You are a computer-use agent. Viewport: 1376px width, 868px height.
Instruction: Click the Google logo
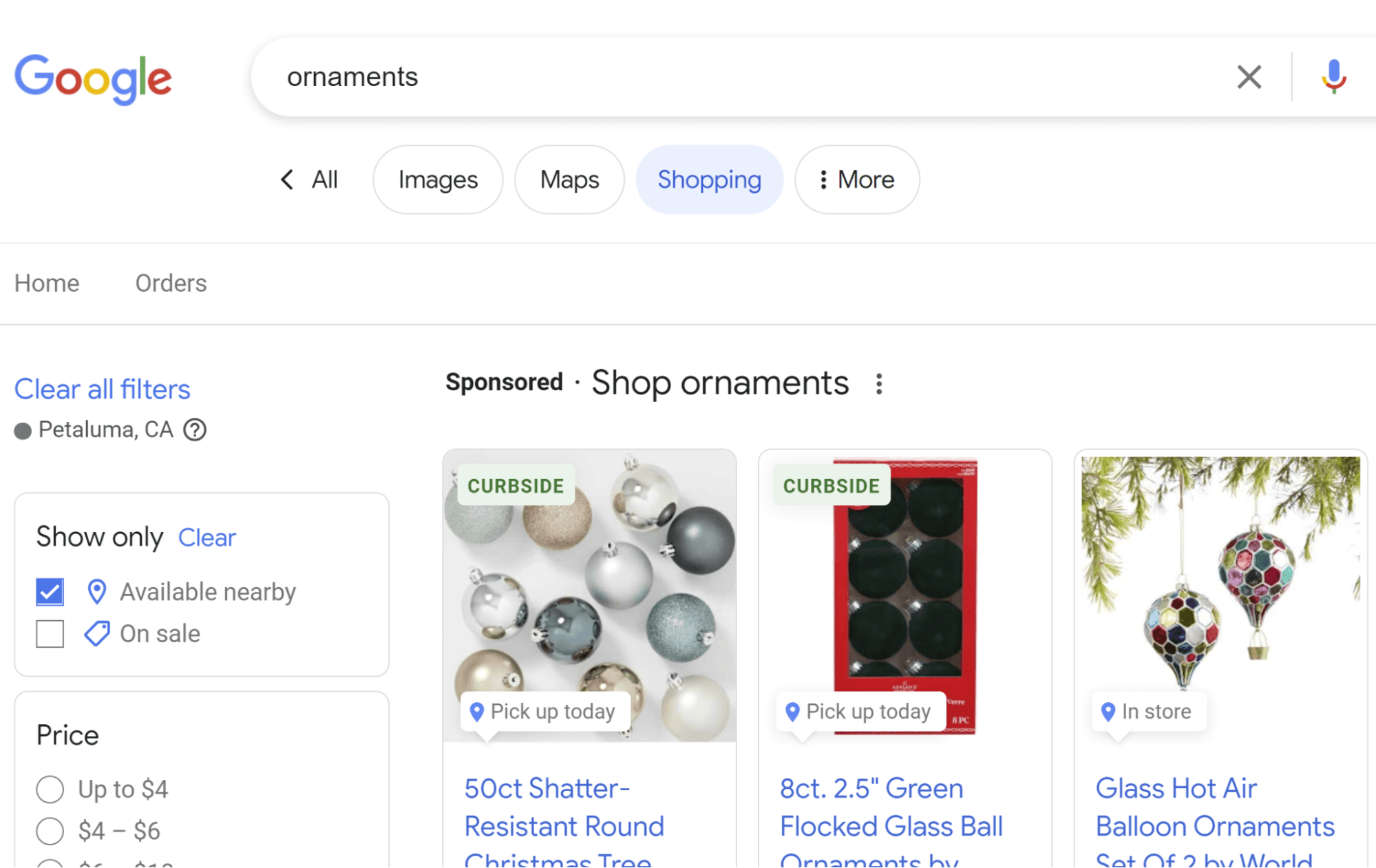pyautogui.click(x=93, y=78)
